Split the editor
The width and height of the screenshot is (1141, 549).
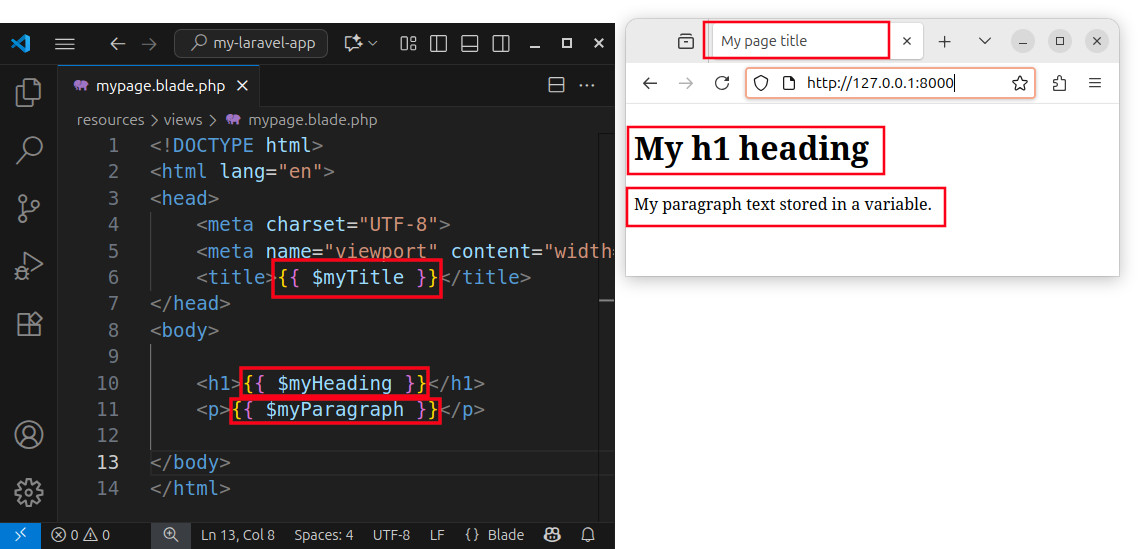pyautogui.click(x=556, y=86)
